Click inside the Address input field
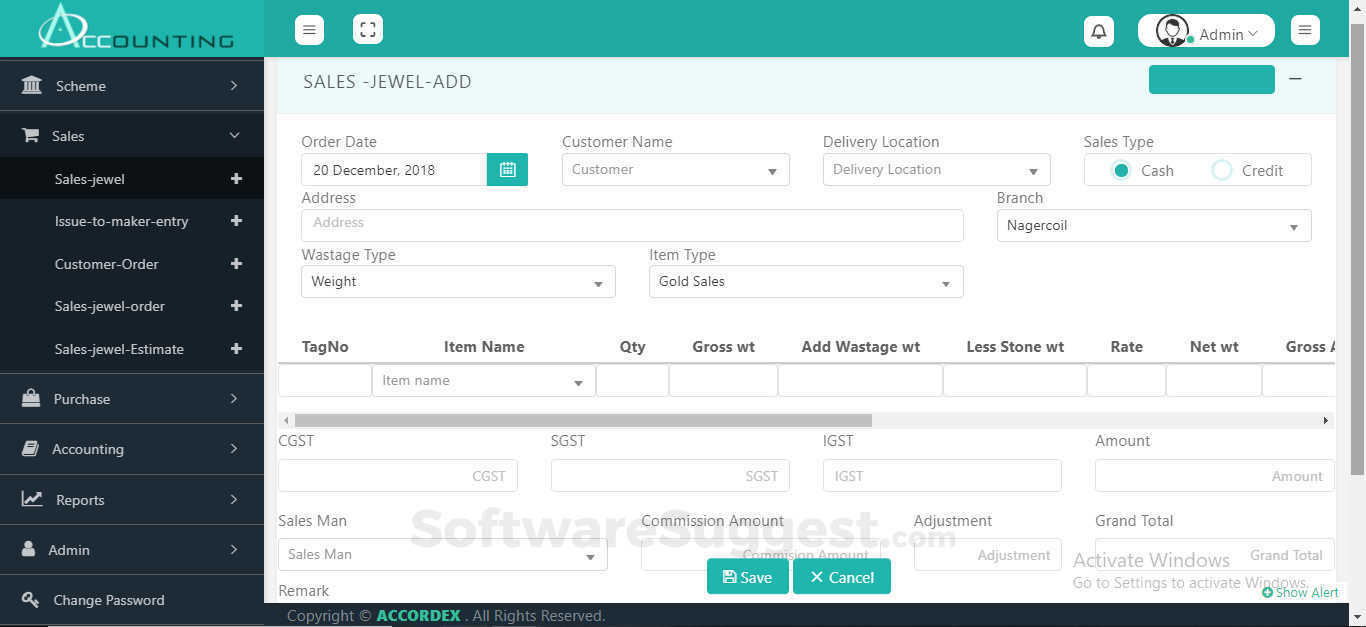The width and height of the screenshot is (1366, 627). 632,225
